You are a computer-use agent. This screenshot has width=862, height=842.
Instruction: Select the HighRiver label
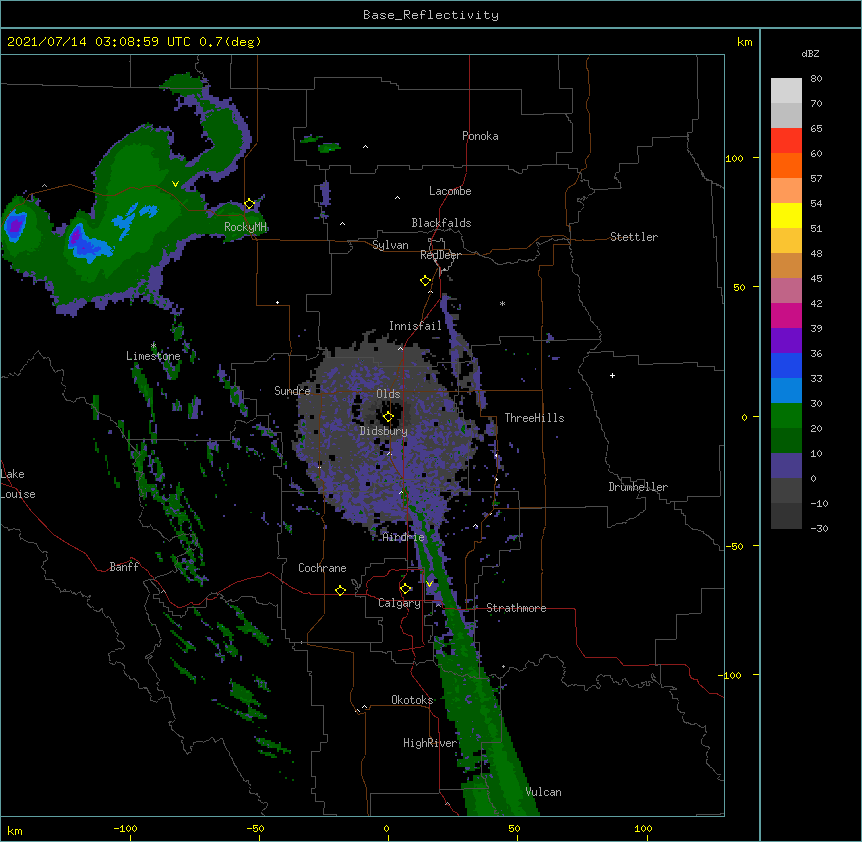(430, 743)
